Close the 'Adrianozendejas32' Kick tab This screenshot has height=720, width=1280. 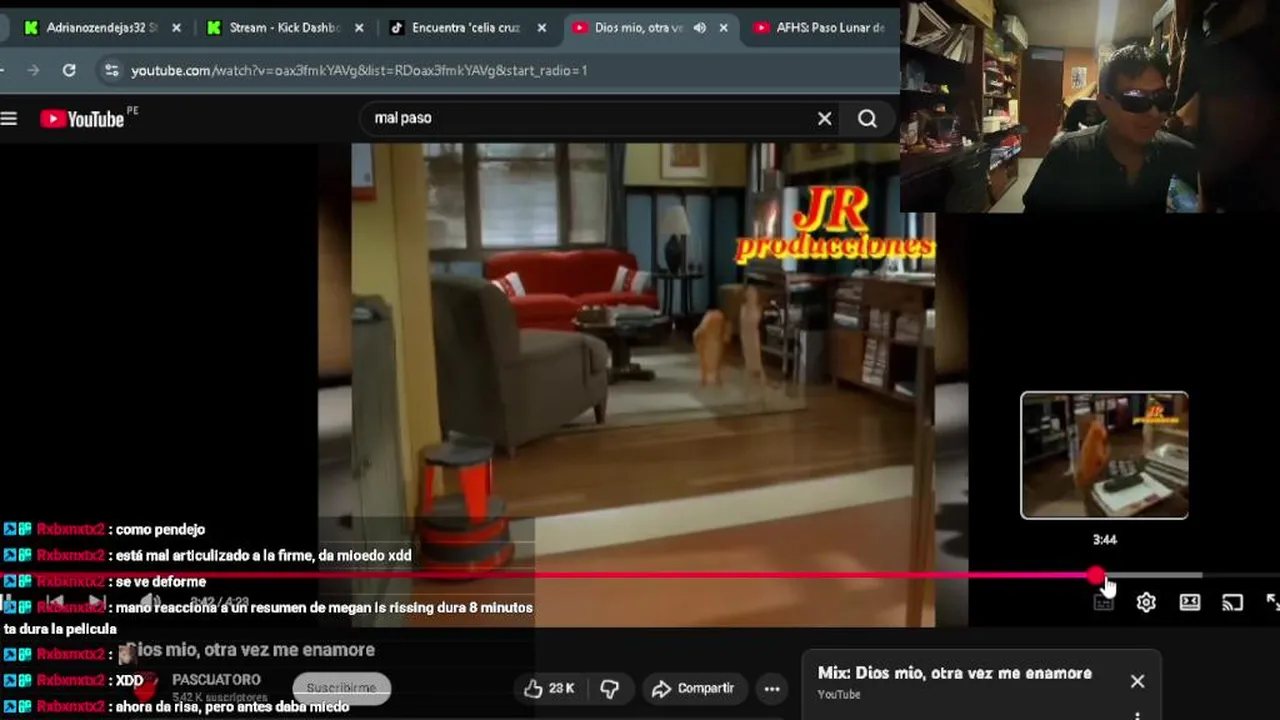176,28
